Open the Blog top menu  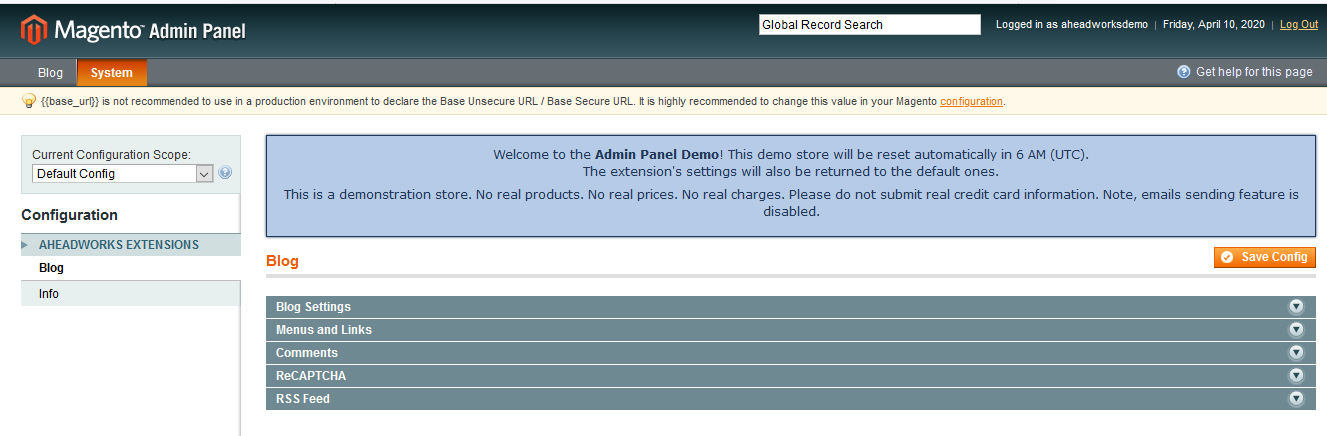(x=50, y=73)
